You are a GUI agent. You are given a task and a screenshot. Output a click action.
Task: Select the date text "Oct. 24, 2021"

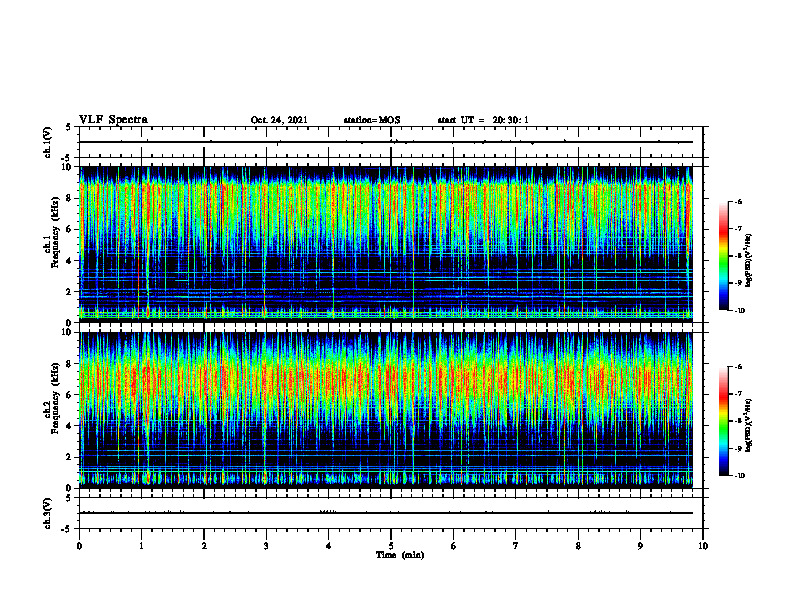coord(279,120)
